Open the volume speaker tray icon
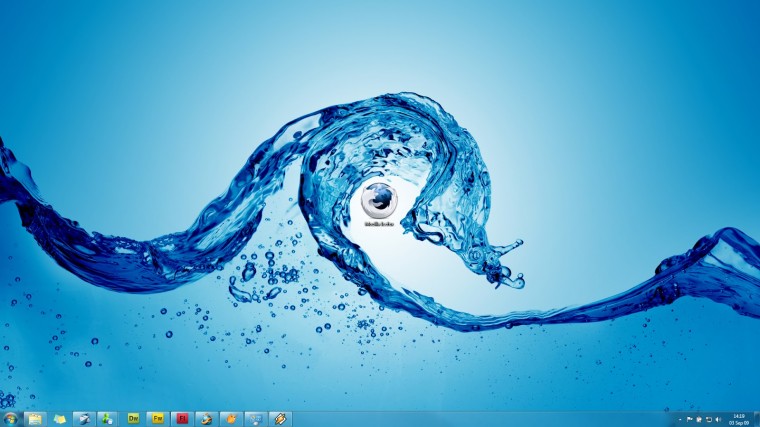760x427 pixels. pos(718,420)
